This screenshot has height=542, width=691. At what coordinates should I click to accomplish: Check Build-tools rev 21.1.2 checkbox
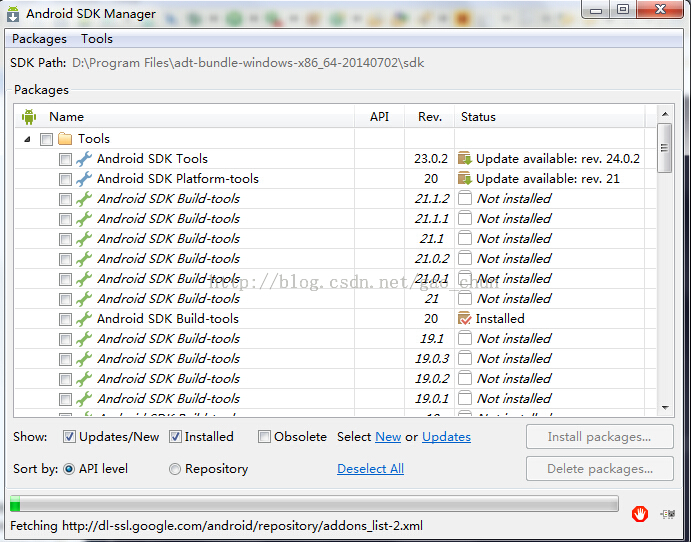tap(65, 199)
